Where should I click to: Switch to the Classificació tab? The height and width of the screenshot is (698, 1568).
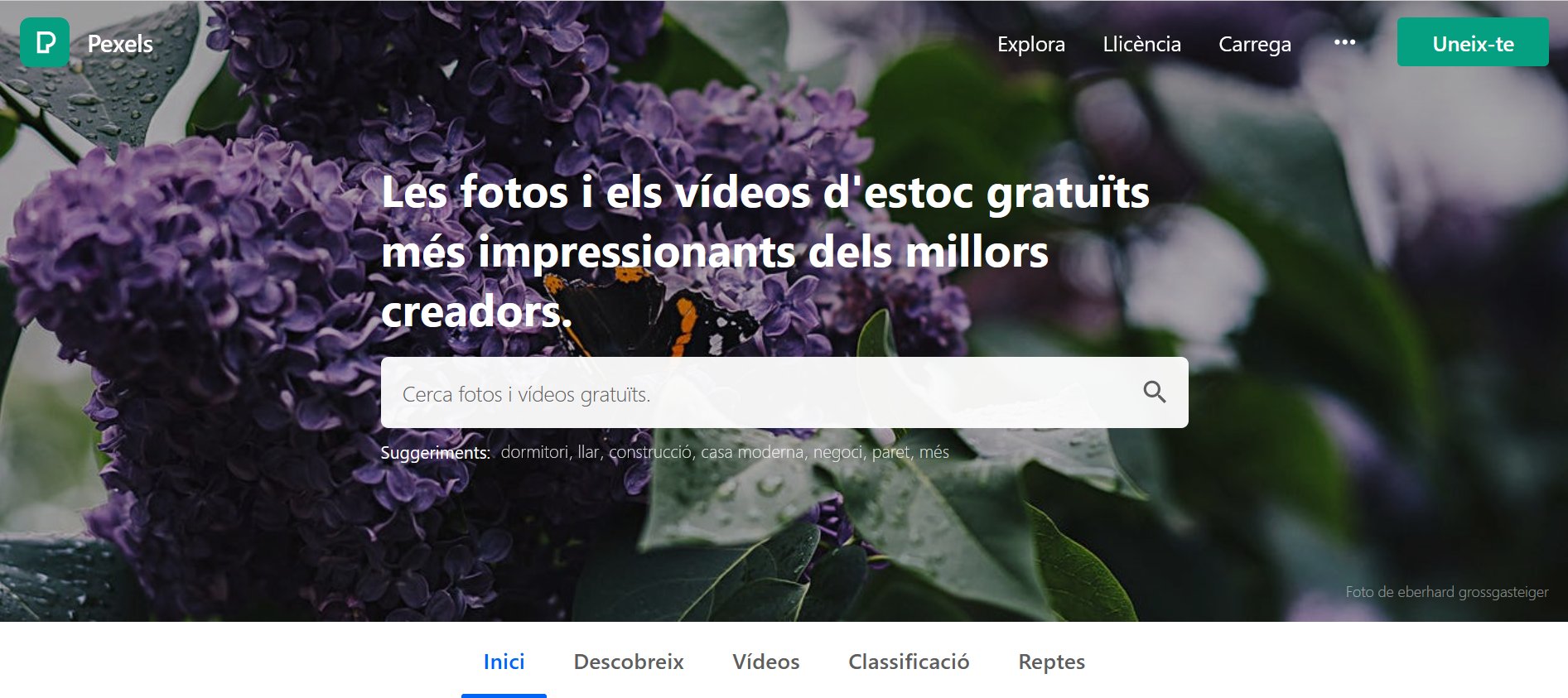tap(909, 662)
